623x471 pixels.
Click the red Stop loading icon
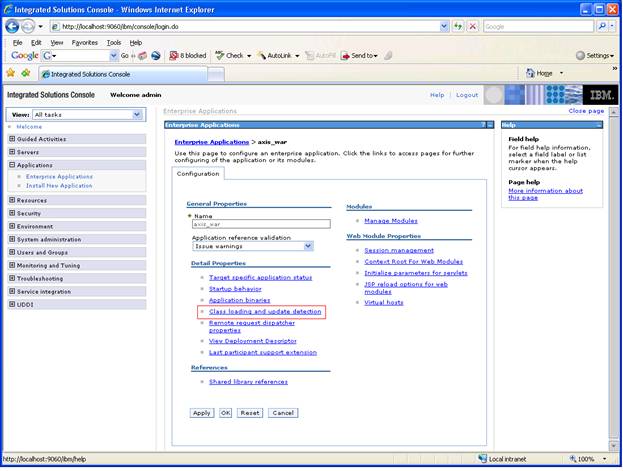click(472, 27)
